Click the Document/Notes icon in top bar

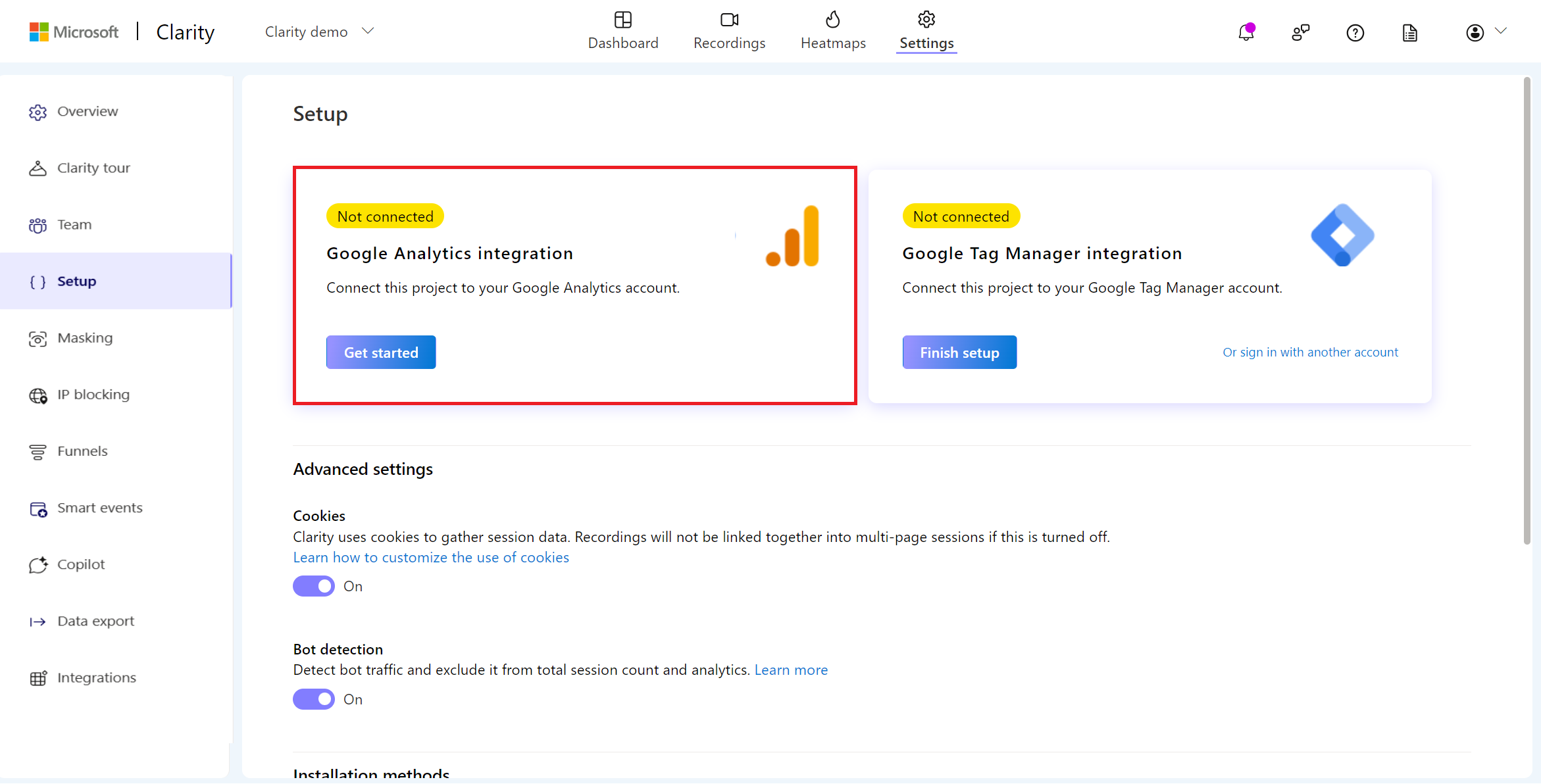(1410, 31)
